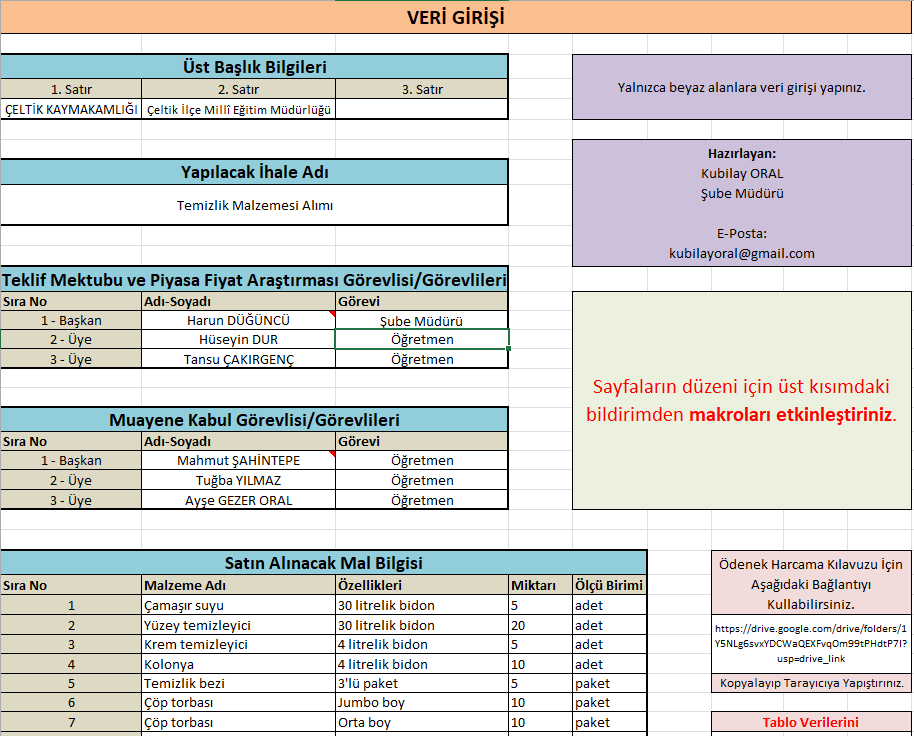Select the Şube Müdürü duty cell
The height and width of the screenshot is (736, 914).
tap(421, 321)
